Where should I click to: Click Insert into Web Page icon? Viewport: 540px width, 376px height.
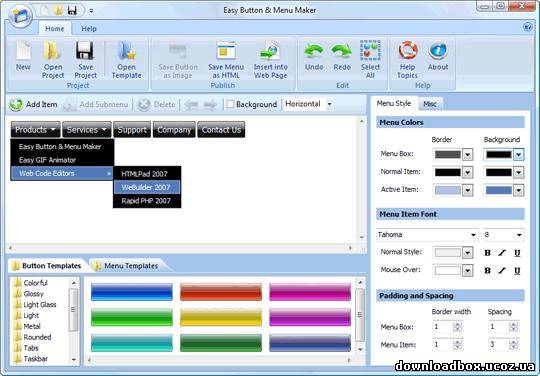pyautogui.click(x=270, y=51)
